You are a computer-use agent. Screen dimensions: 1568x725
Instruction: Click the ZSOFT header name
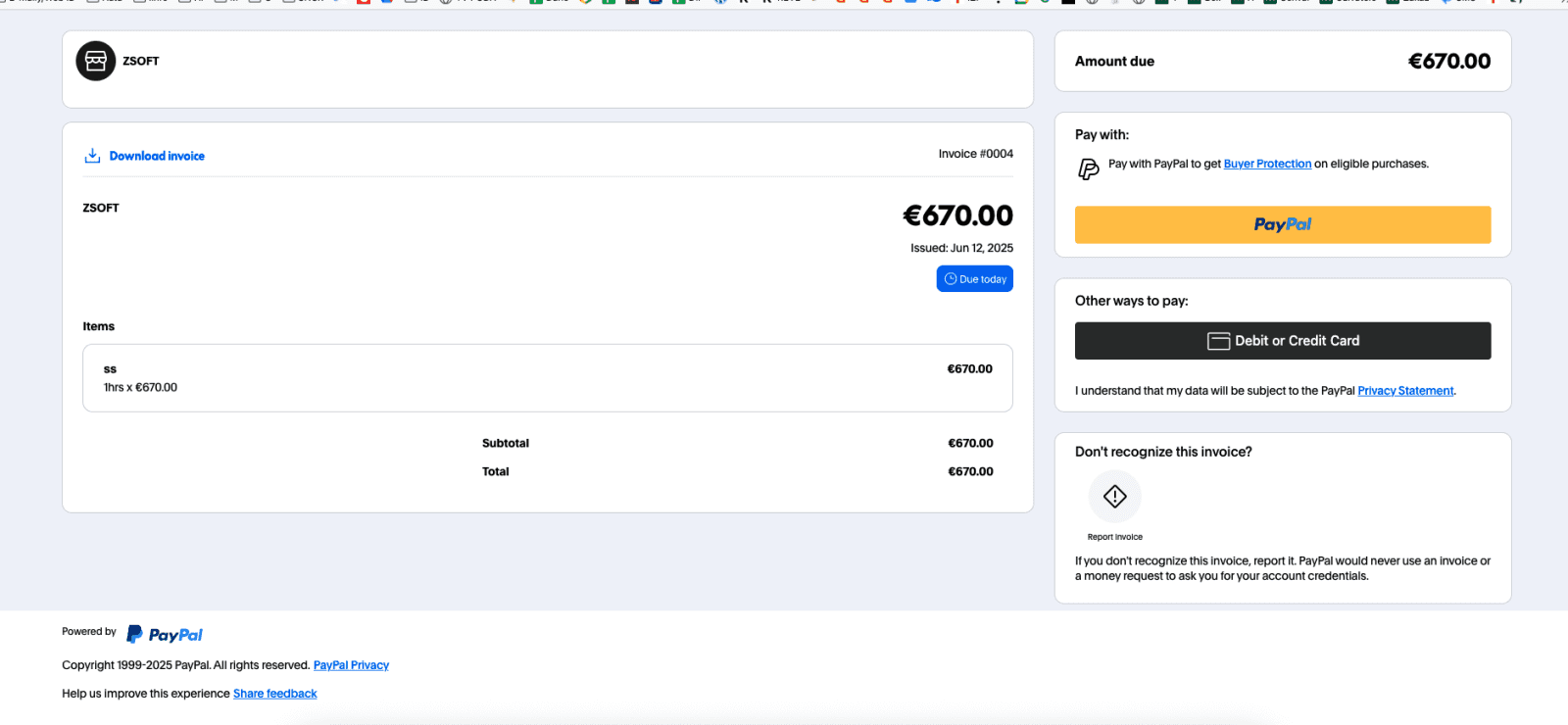[141, 61]
